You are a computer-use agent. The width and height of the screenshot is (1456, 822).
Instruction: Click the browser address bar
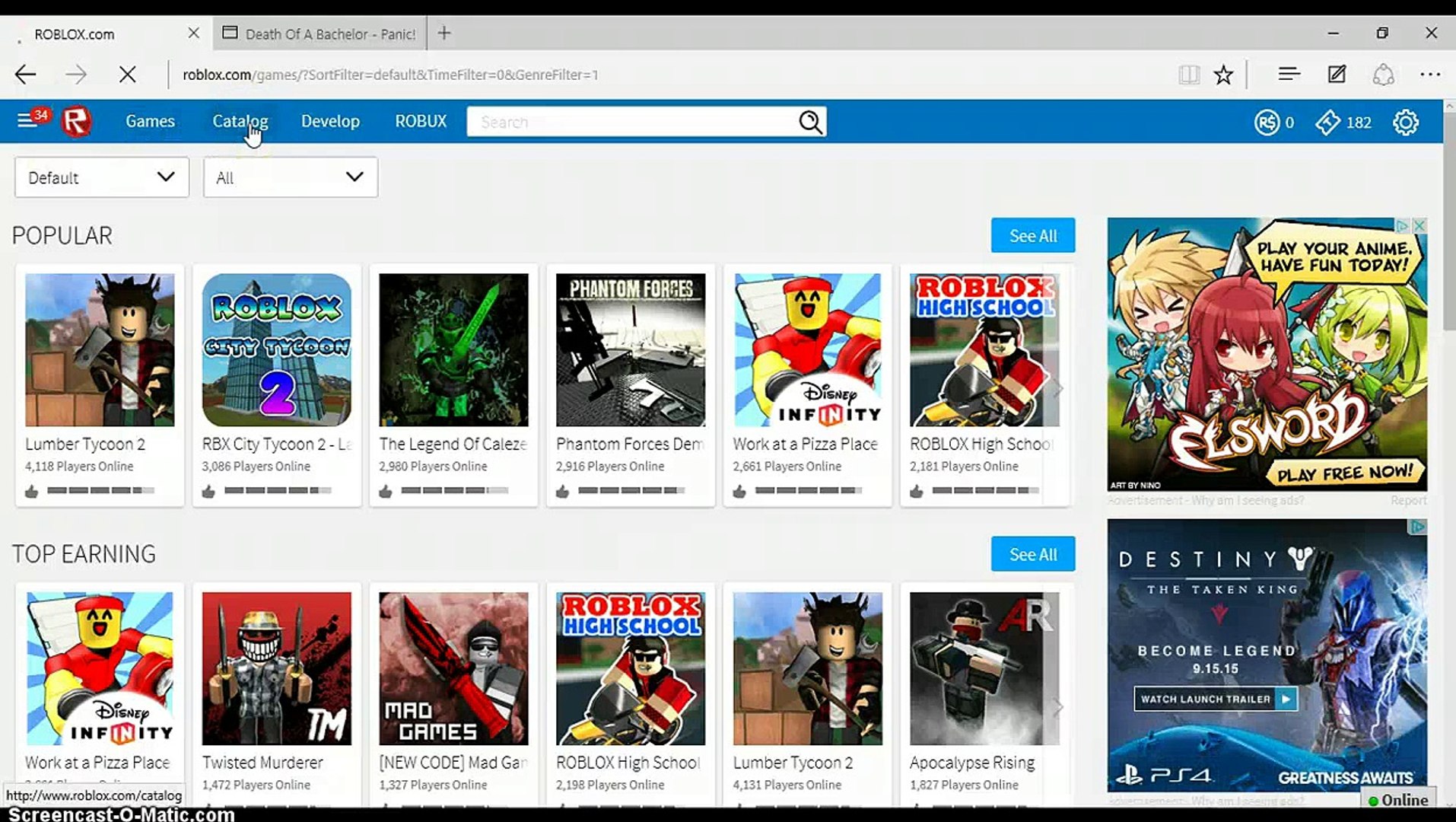pos(669,75)
